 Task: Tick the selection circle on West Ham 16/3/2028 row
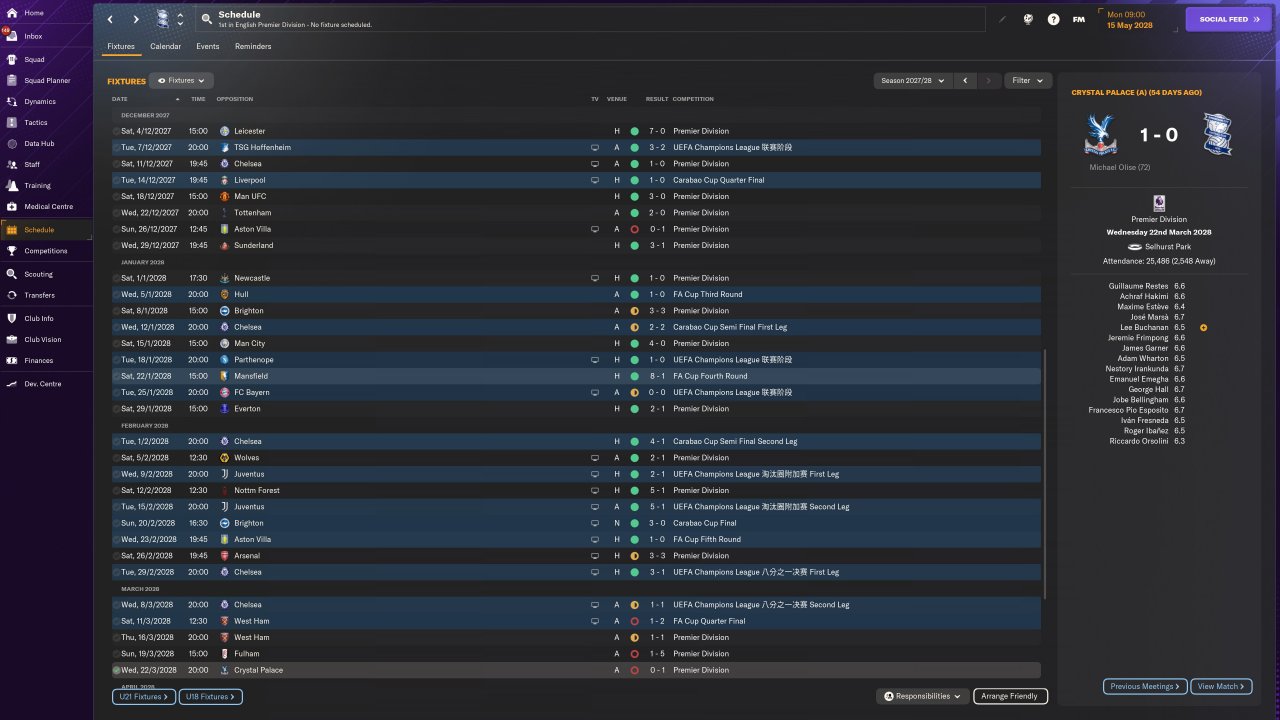pos(116,637)
